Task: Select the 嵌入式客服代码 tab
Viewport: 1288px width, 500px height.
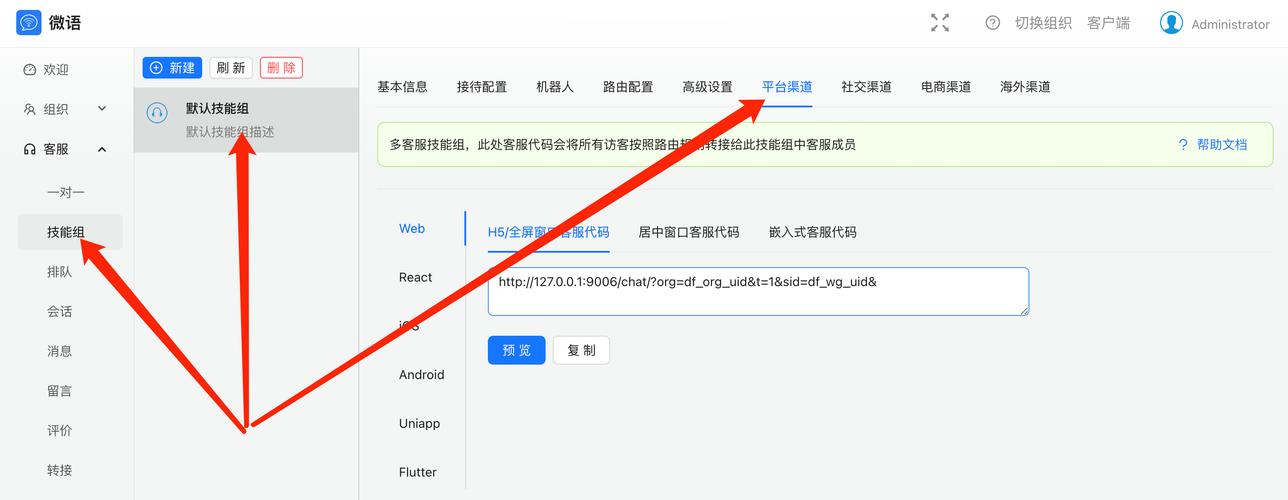Action: (x=813, y=232)
